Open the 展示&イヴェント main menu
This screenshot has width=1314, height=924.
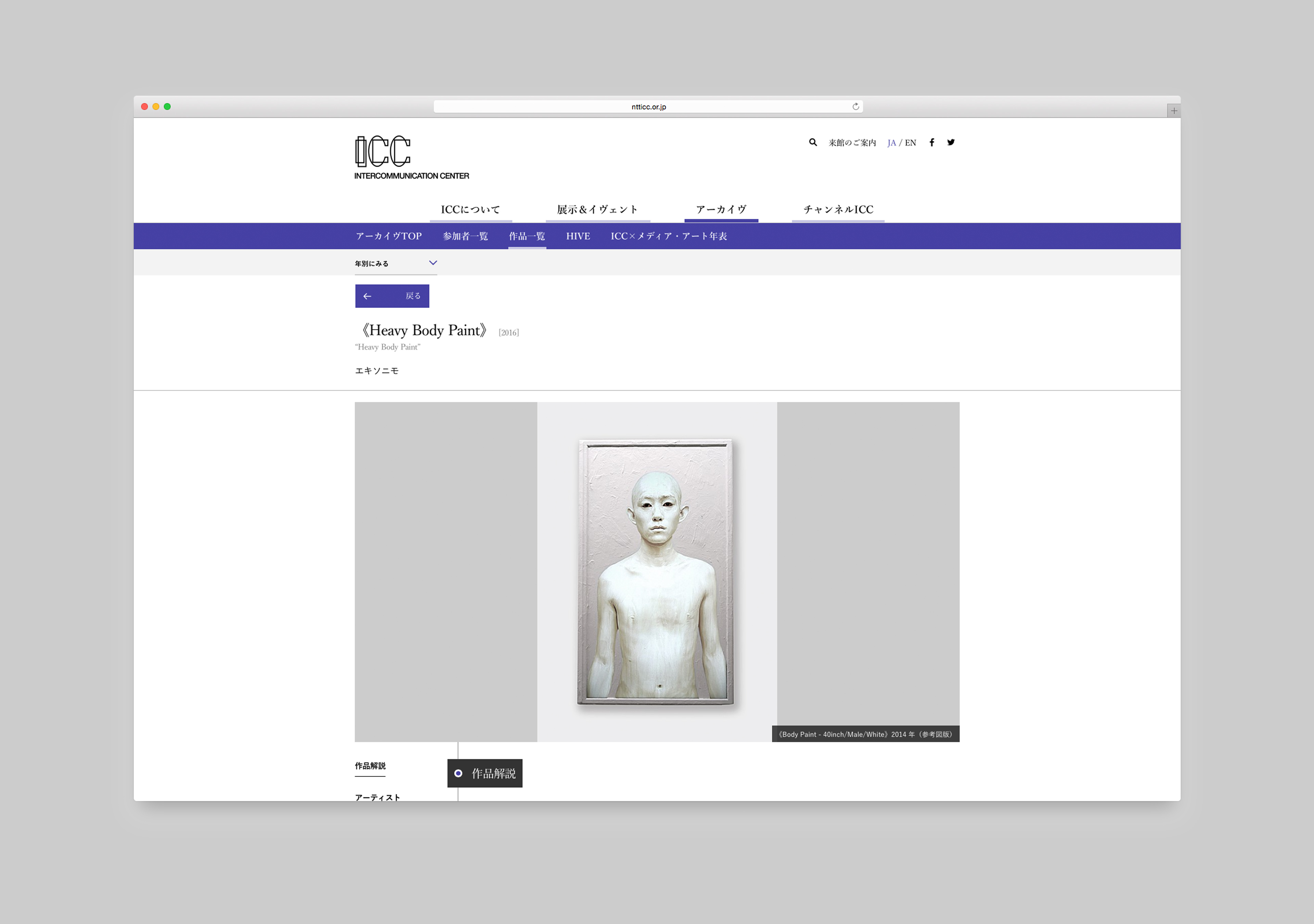(597, 209)
